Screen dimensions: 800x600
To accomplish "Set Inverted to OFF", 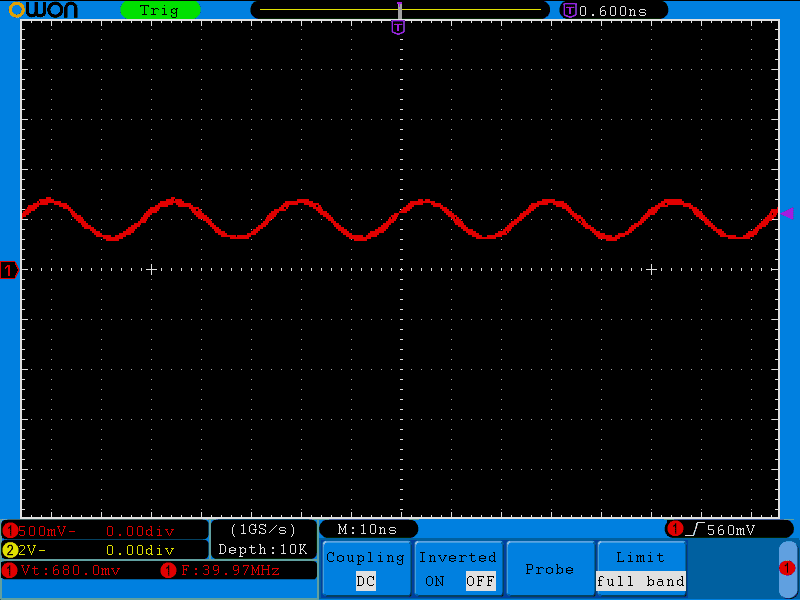I will tap(480, 581).
